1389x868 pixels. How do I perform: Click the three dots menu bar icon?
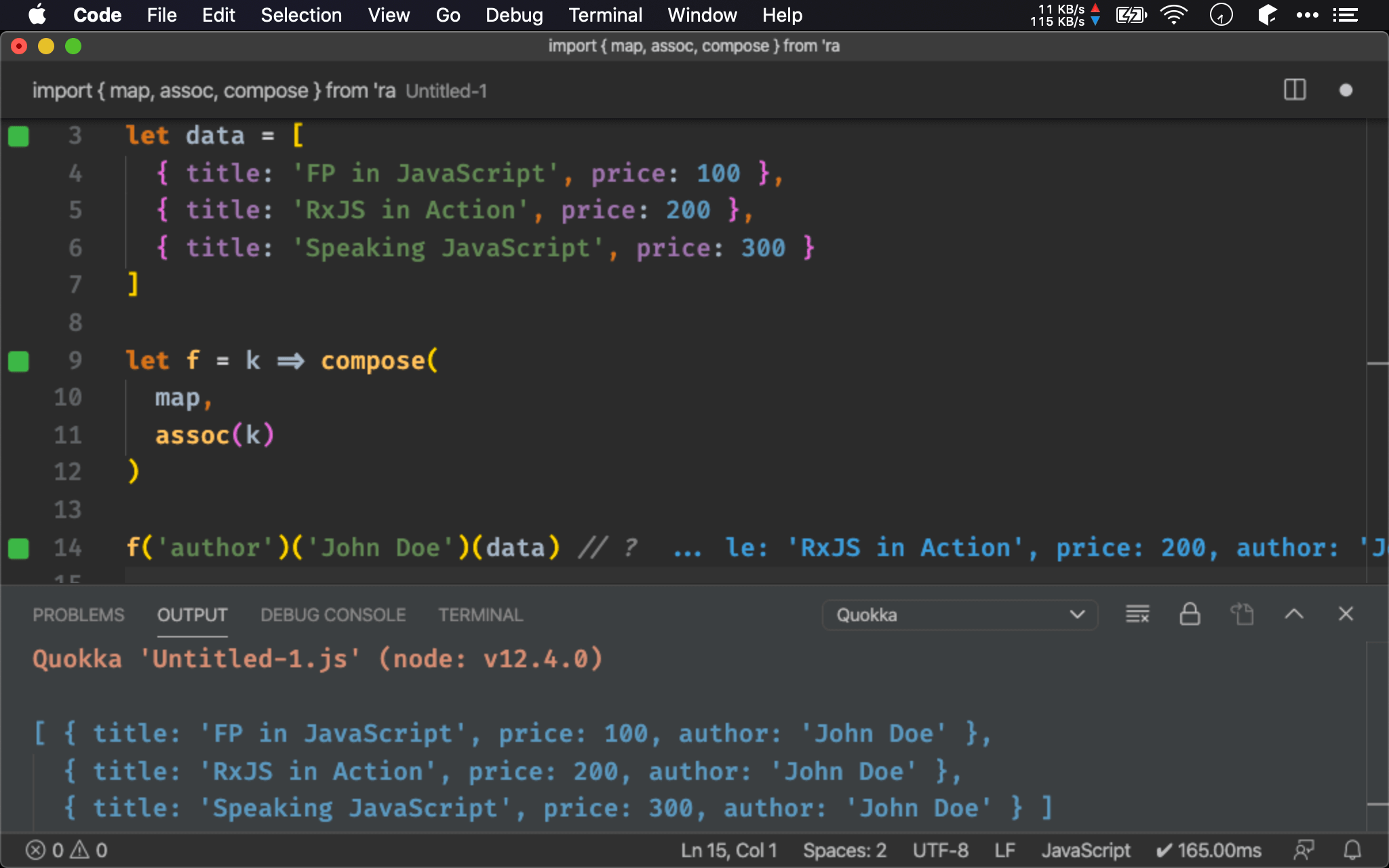pyautogui.click(x=1307, y=15)
